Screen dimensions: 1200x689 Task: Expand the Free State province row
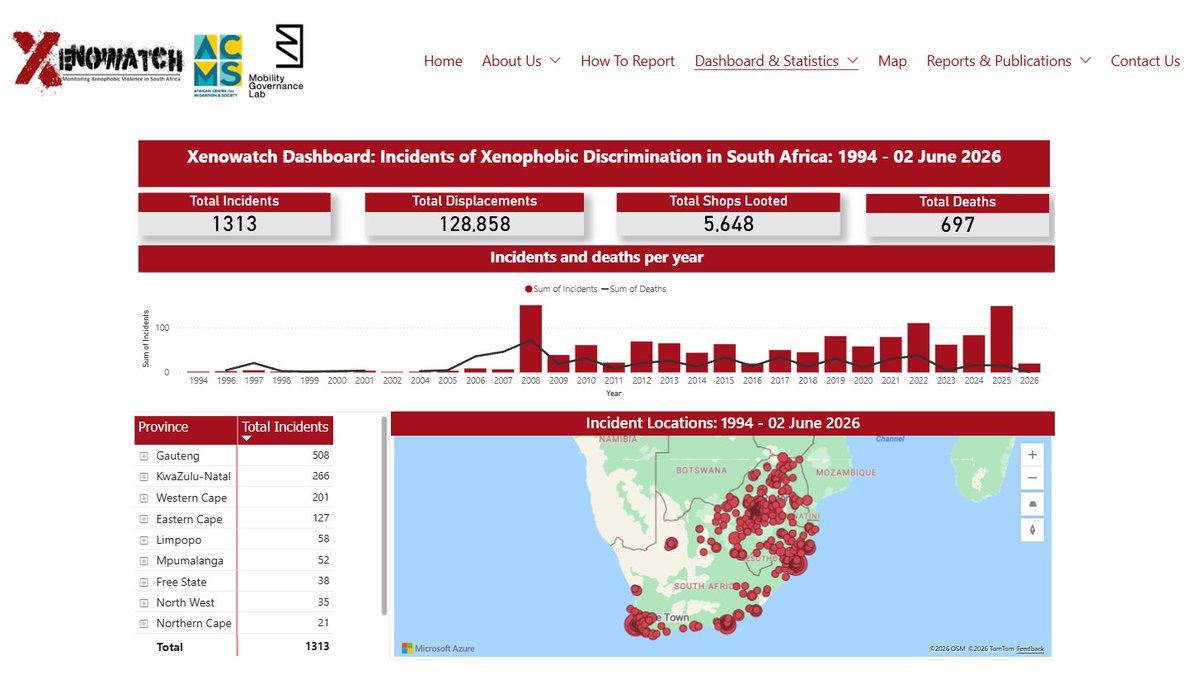coord(144,582)
